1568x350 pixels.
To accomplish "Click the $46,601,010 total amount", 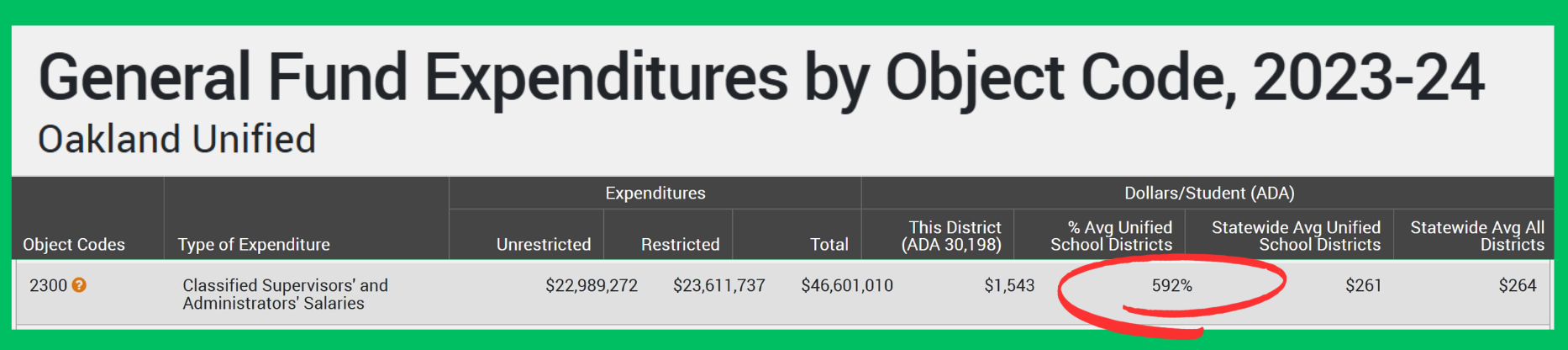I will click(847, 285).
